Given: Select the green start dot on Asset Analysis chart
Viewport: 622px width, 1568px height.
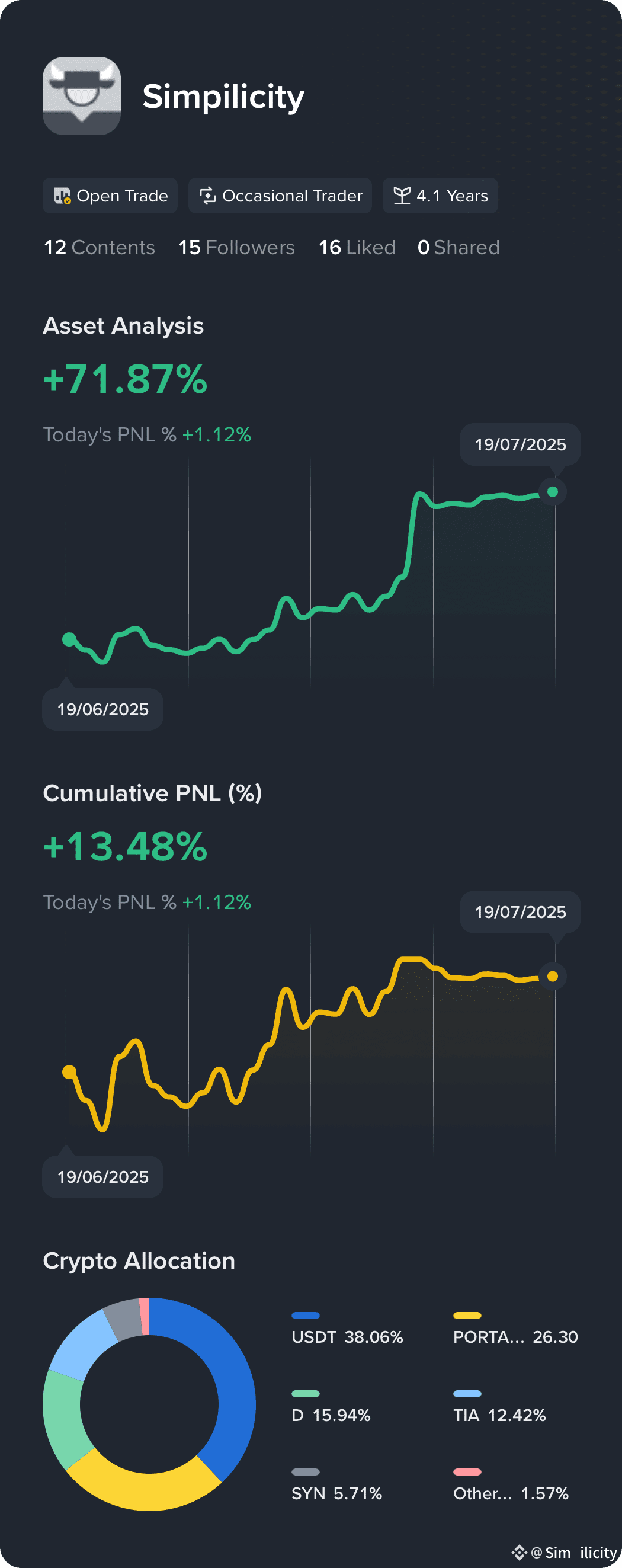Looking at the screenshot, I should [69, 639].
